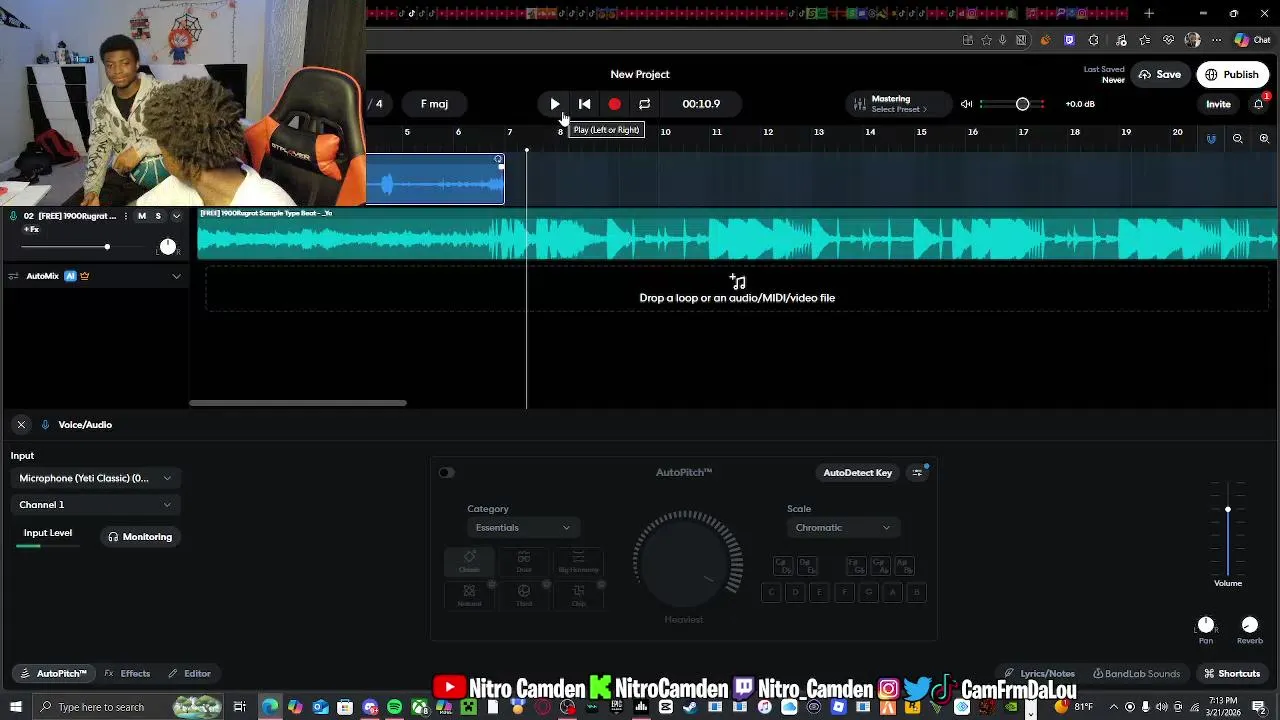Return playhead to the beginning
This screenshot has width=1280, height=720.
[585, 104]
